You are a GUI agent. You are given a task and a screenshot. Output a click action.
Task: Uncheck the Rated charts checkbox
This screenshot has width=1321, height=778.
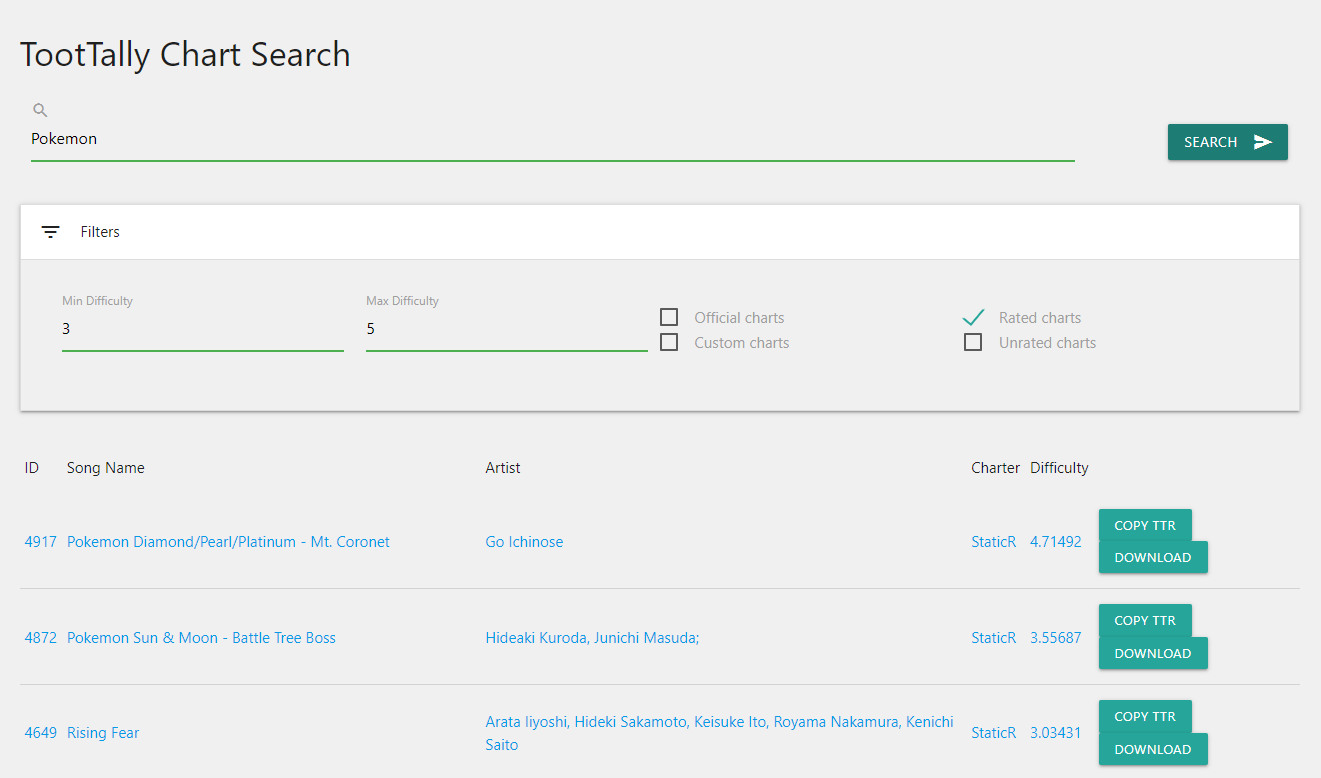[x=973, y=318]
